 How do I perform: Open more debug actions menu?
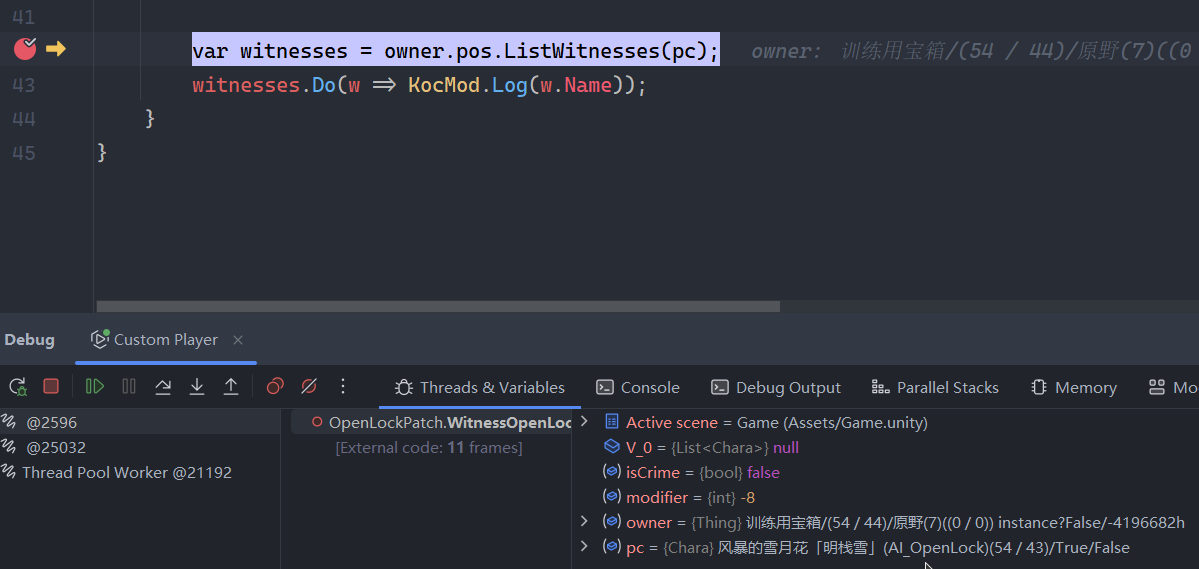click(x=343, y=387)
